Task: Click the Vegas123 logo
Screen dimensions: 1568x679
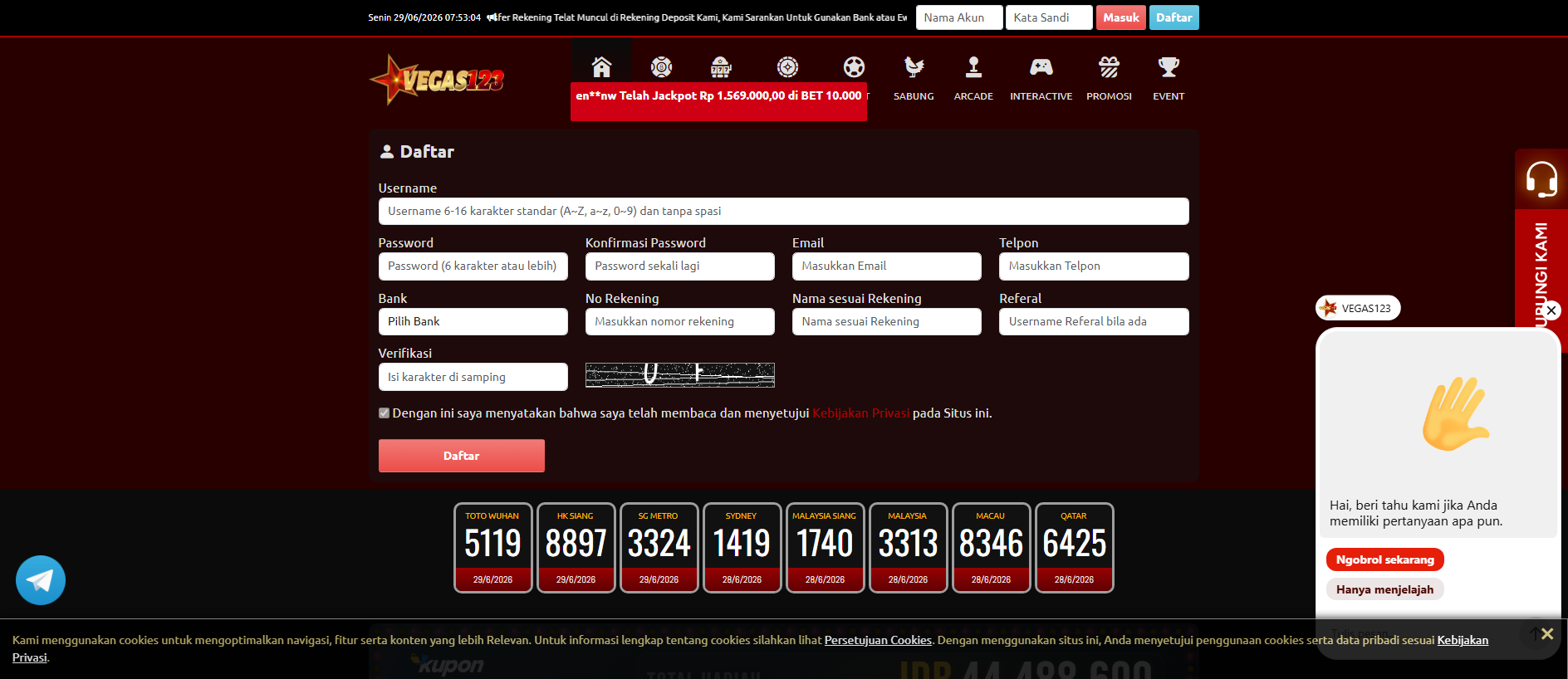Action: [437, 80]
